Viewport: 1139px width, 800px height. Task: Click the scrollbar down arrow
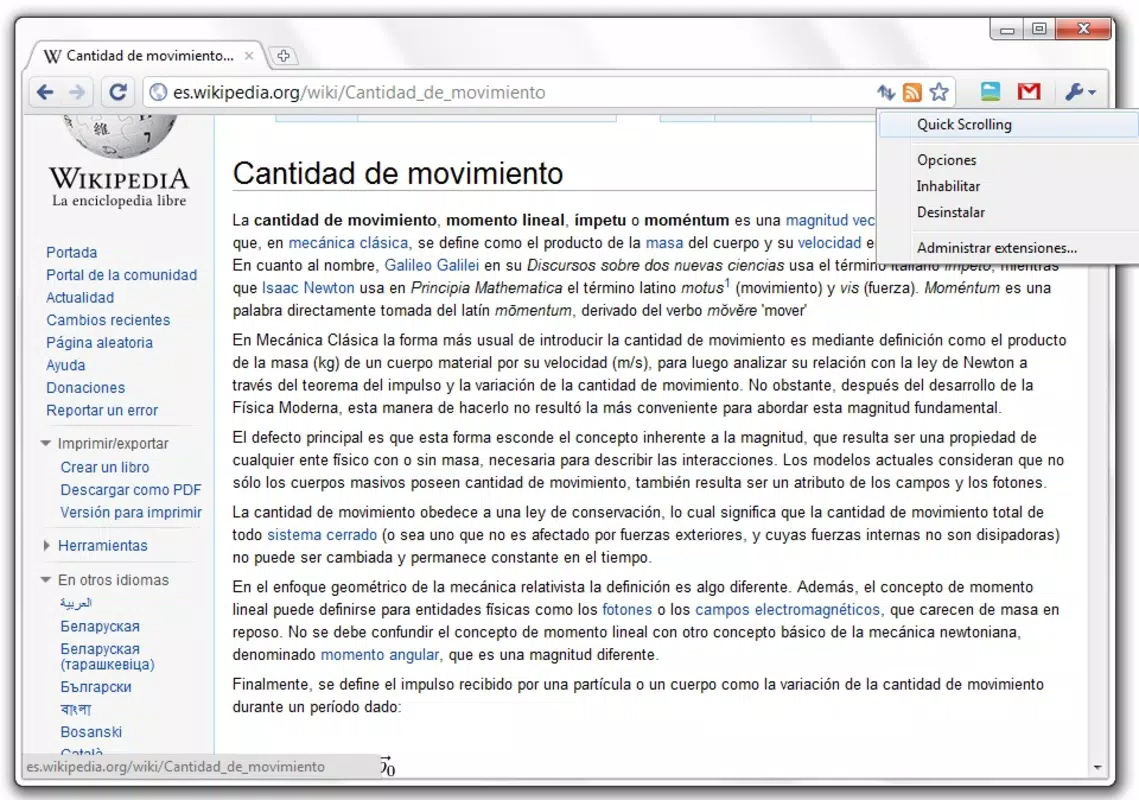click(x=1097, y=767)
